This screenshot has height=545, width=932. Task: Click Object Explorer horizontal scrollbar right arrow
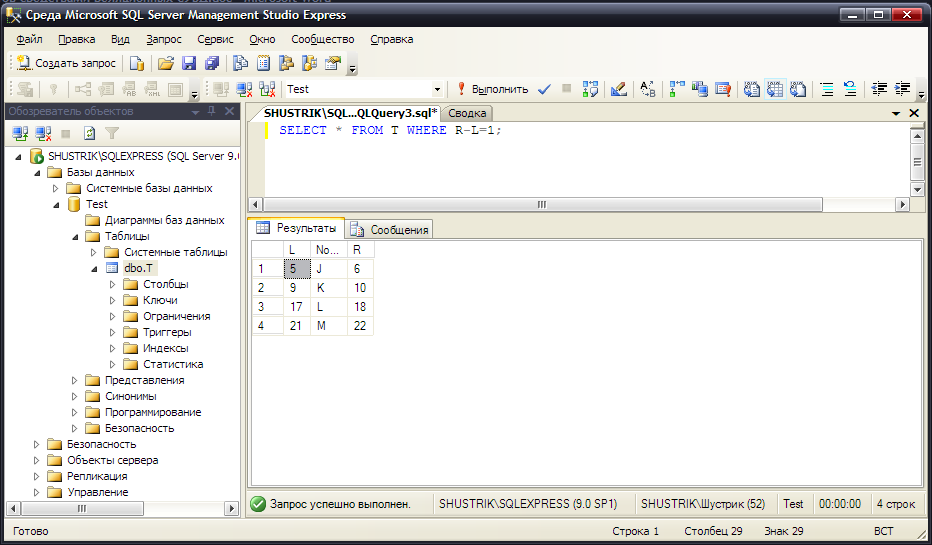232,509
